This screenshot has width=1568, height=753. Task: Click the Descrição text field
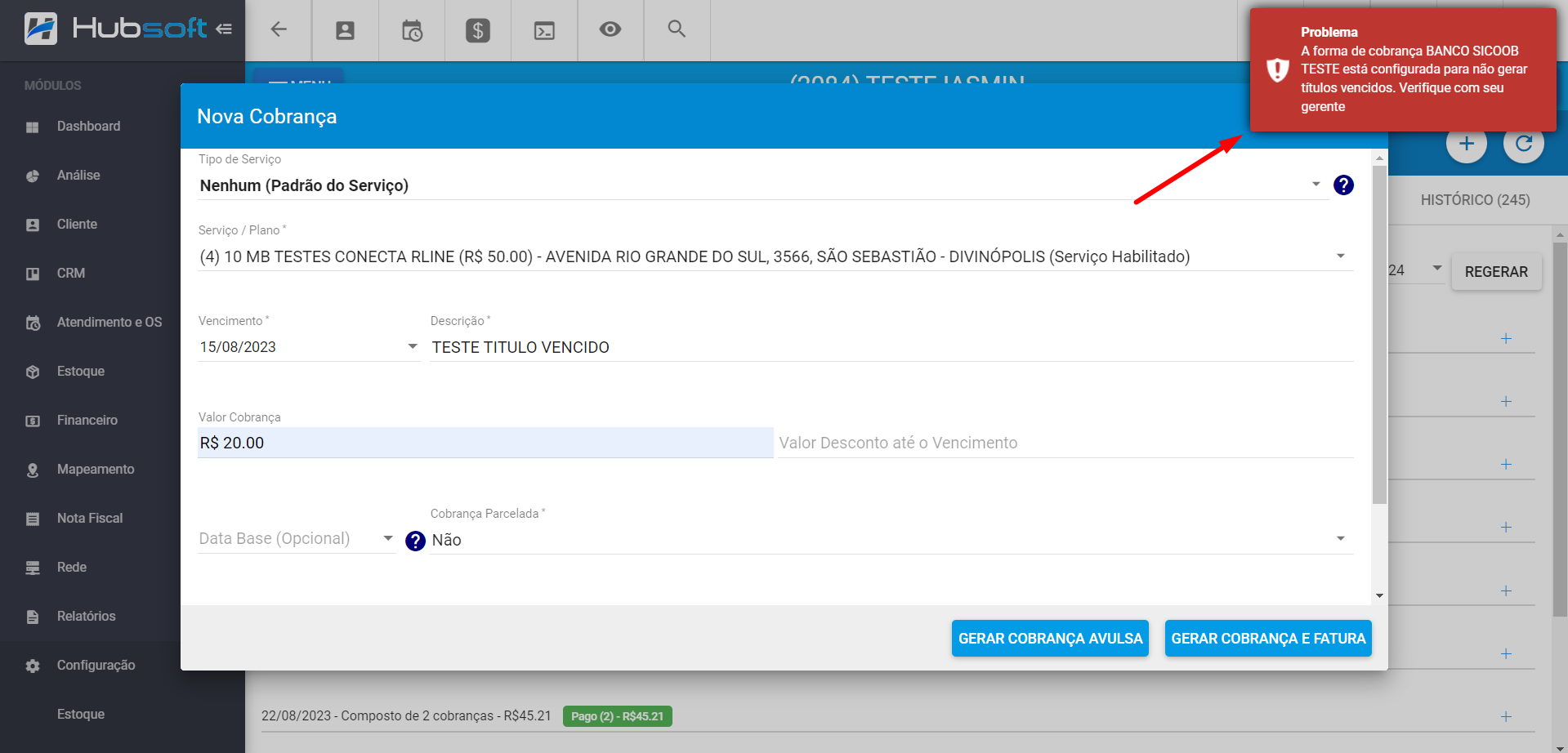point(891,347)
